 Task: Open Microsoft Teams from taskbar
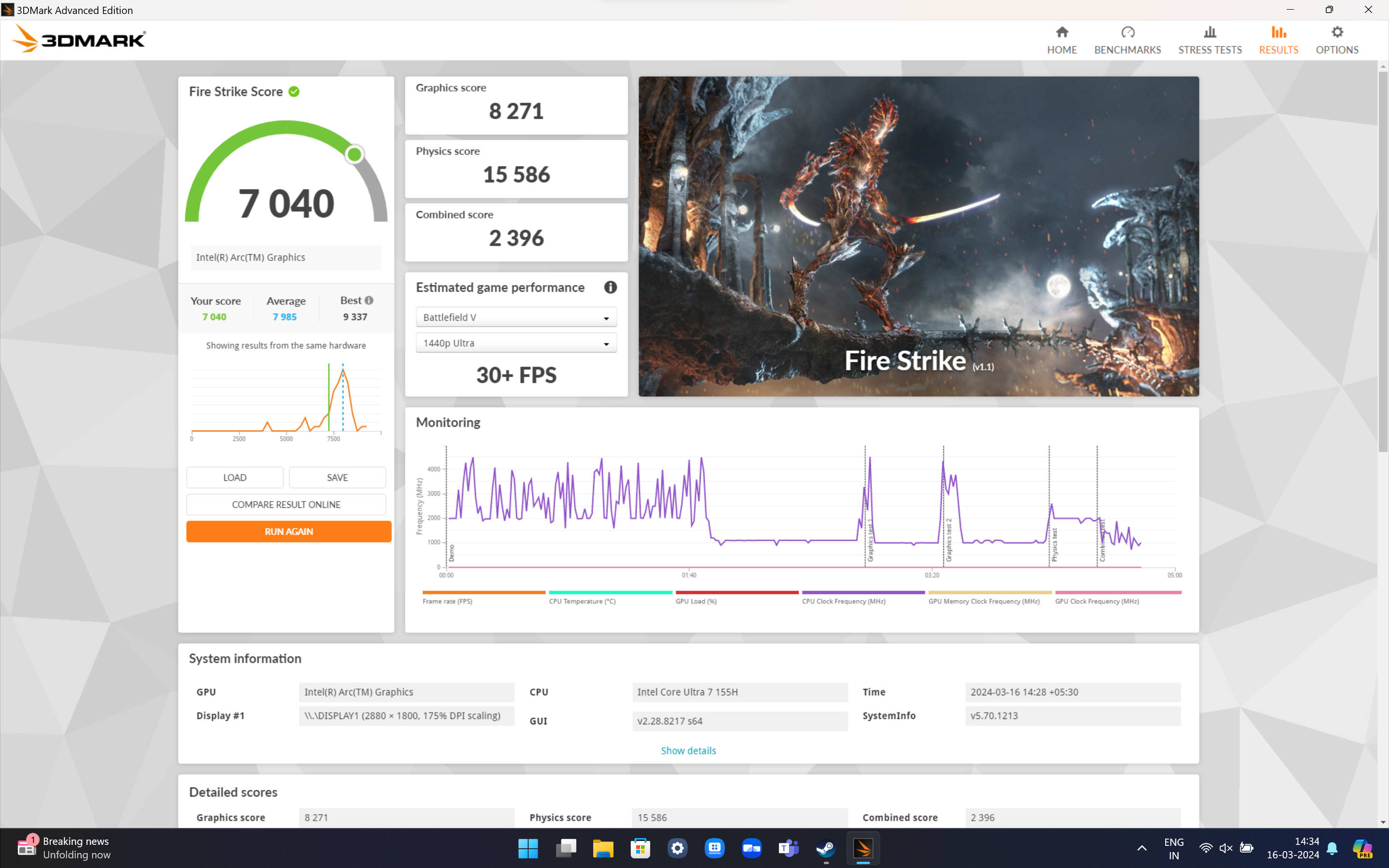[x=789, y=848]
